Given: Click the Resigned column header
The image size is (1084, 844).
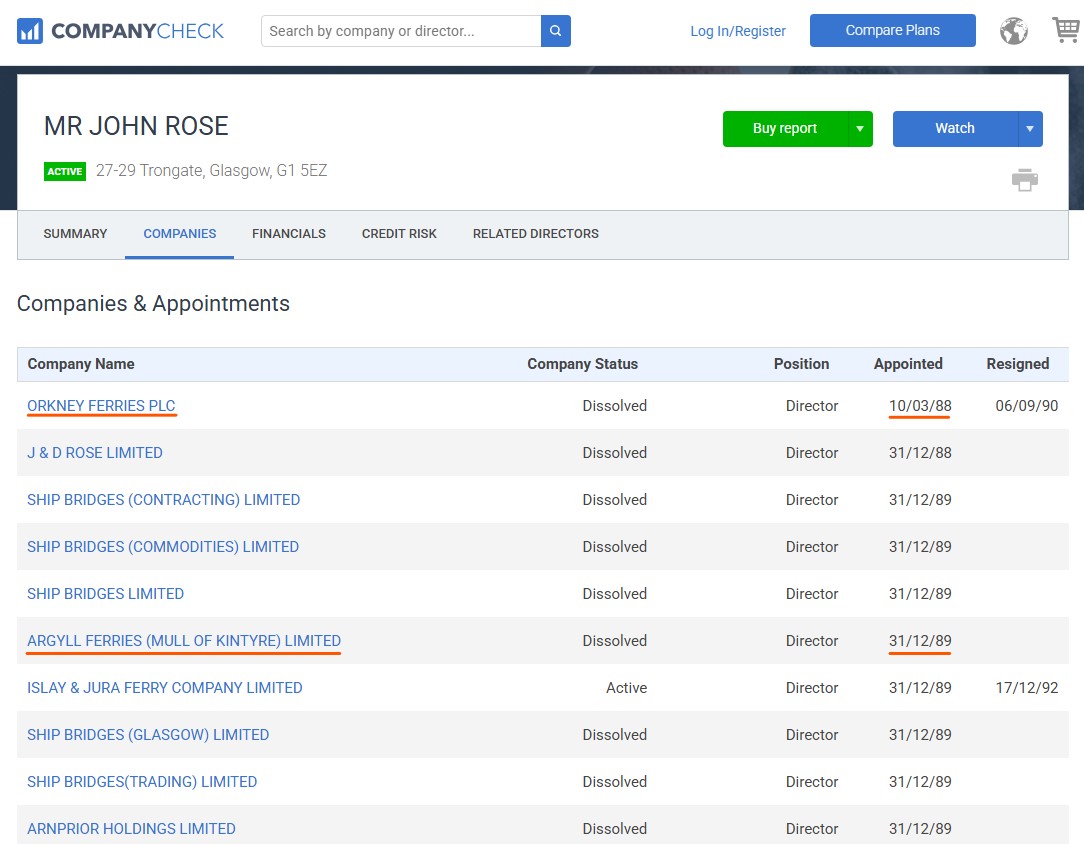Looking at the screenshot, I should [1018, 364].
